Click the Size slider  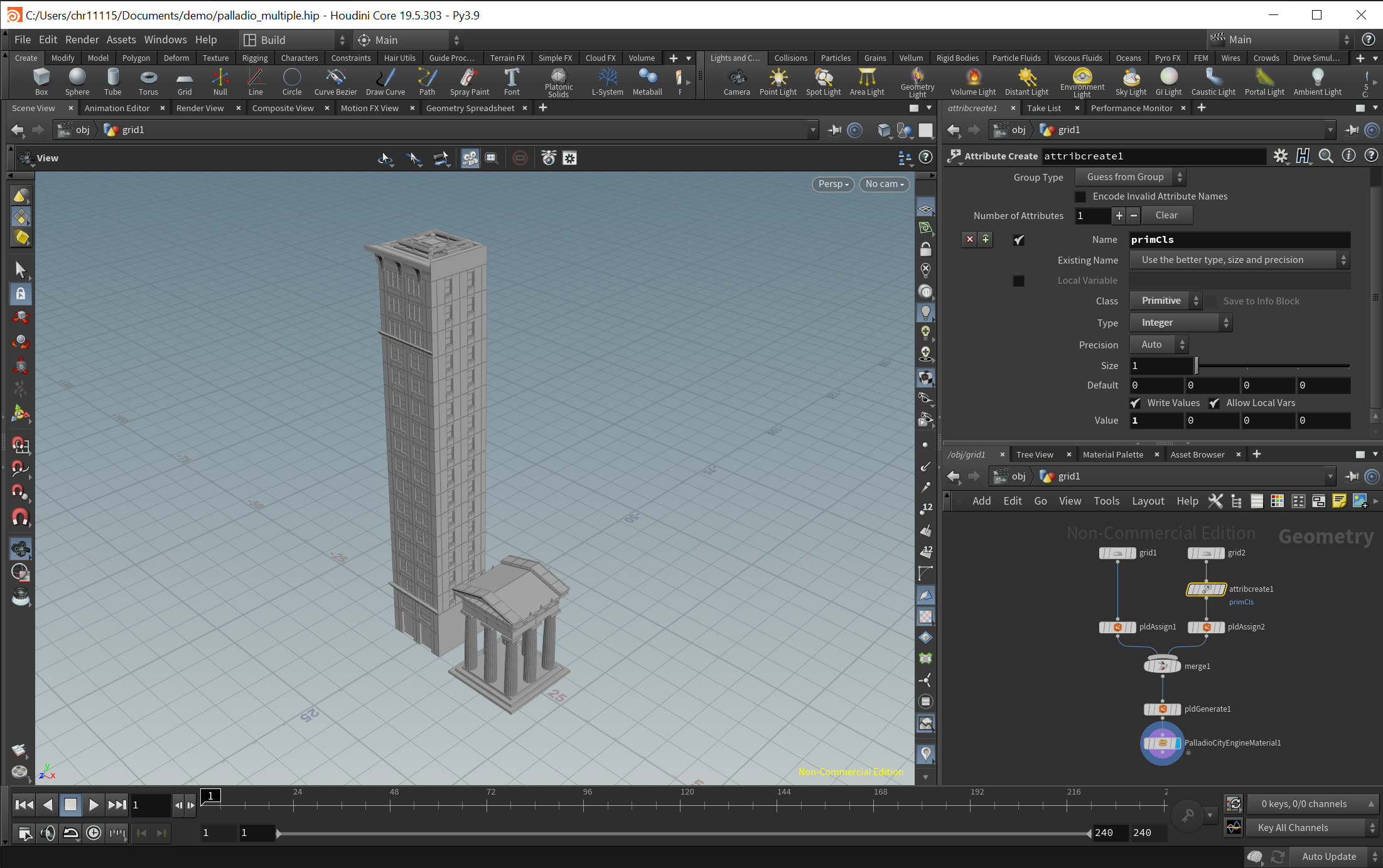tap(1273, 366)
